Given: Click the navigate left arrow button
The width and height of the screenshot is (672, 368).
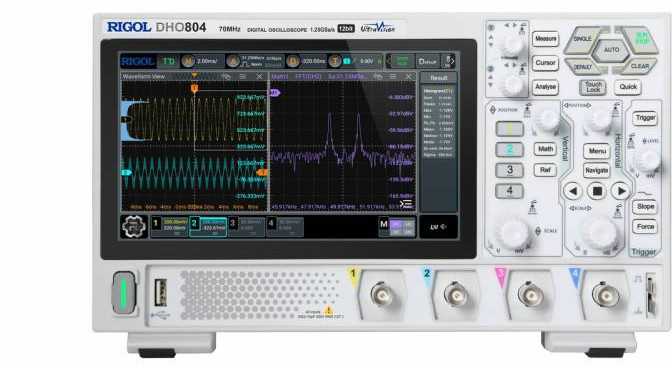Looking at the screenshot, I should [x=573, y=191].
